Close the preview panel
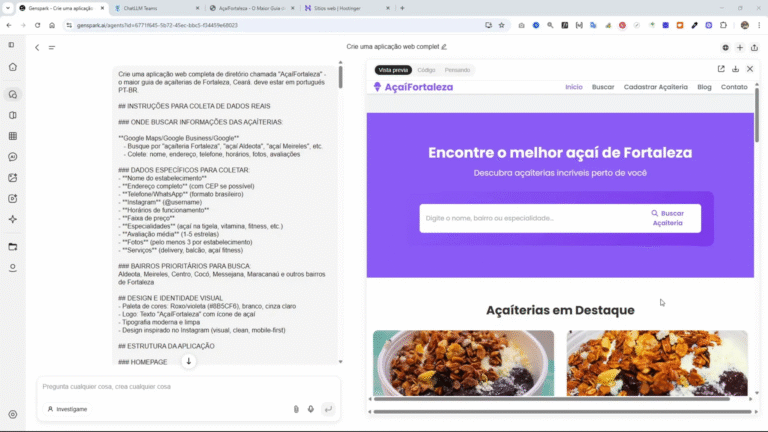Viewport: 768px width, 432px height. pyautogui.click(x=750, y=69)
